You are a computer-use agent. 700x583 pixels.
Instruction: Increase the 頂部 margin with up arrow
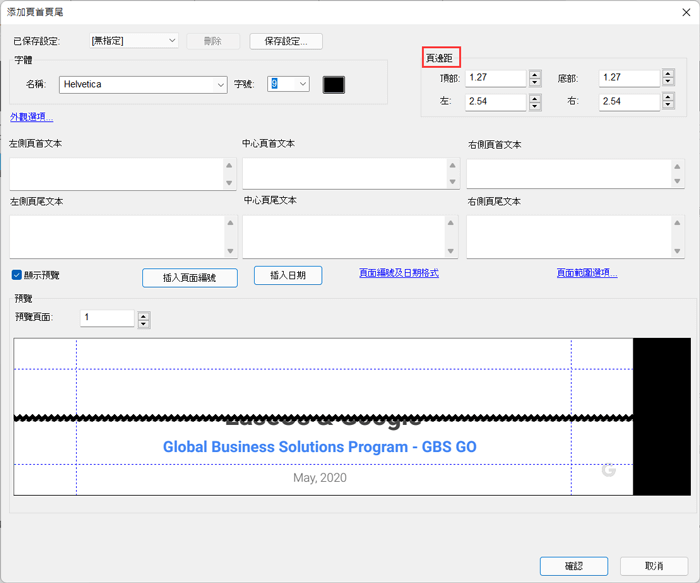coord(535,74)
